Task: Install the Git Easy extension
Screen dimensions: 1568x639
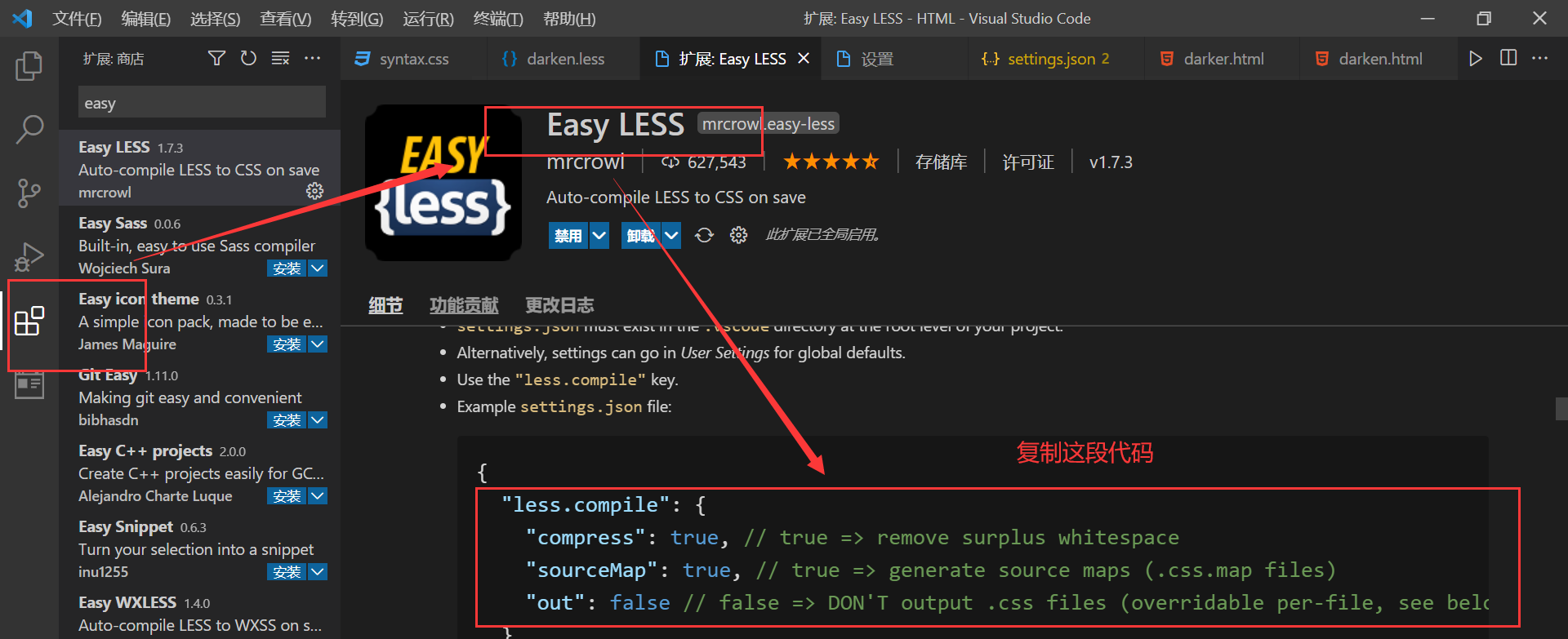Action: pos(287,419)
